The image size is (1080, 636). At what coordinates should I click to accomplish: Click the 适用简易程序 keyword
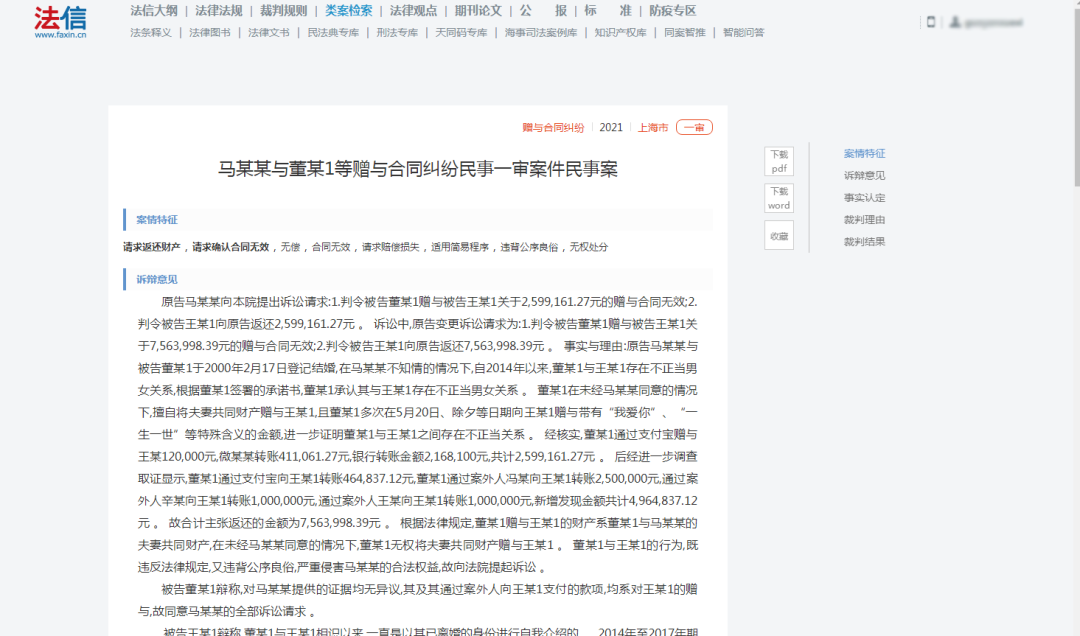pyautogui.click(x=460, y=247)
